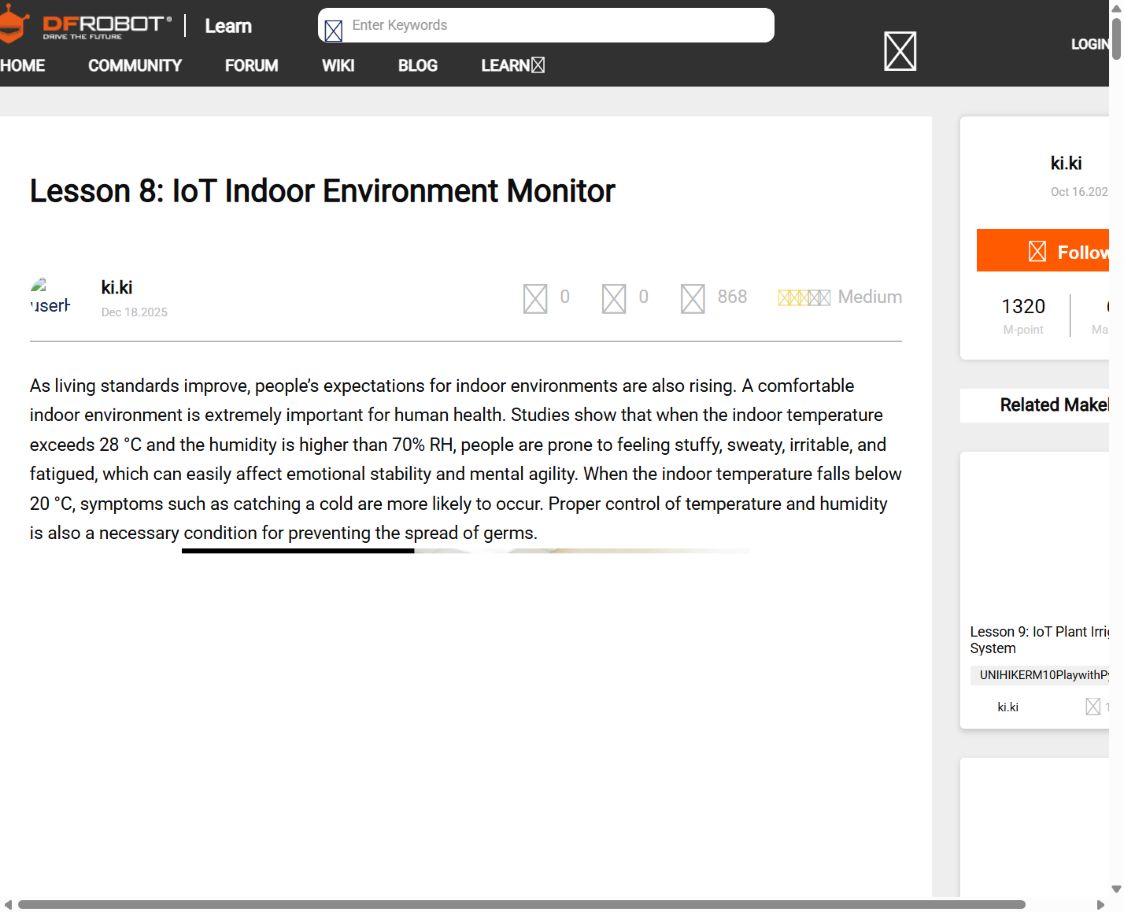Click the stat icon next to 868
Viewport: 1124px width, 912px height.
[692, 299]
